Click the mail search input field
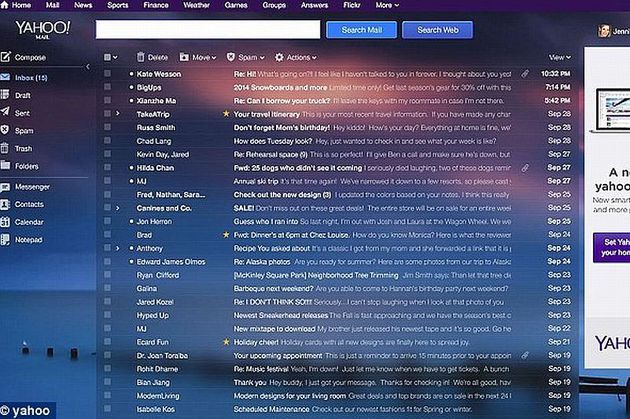 coord(208,29)
